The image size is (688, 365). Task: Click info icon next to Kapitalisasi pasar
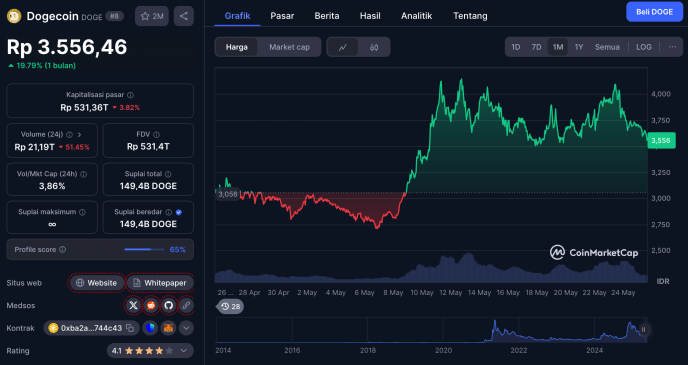130,95
